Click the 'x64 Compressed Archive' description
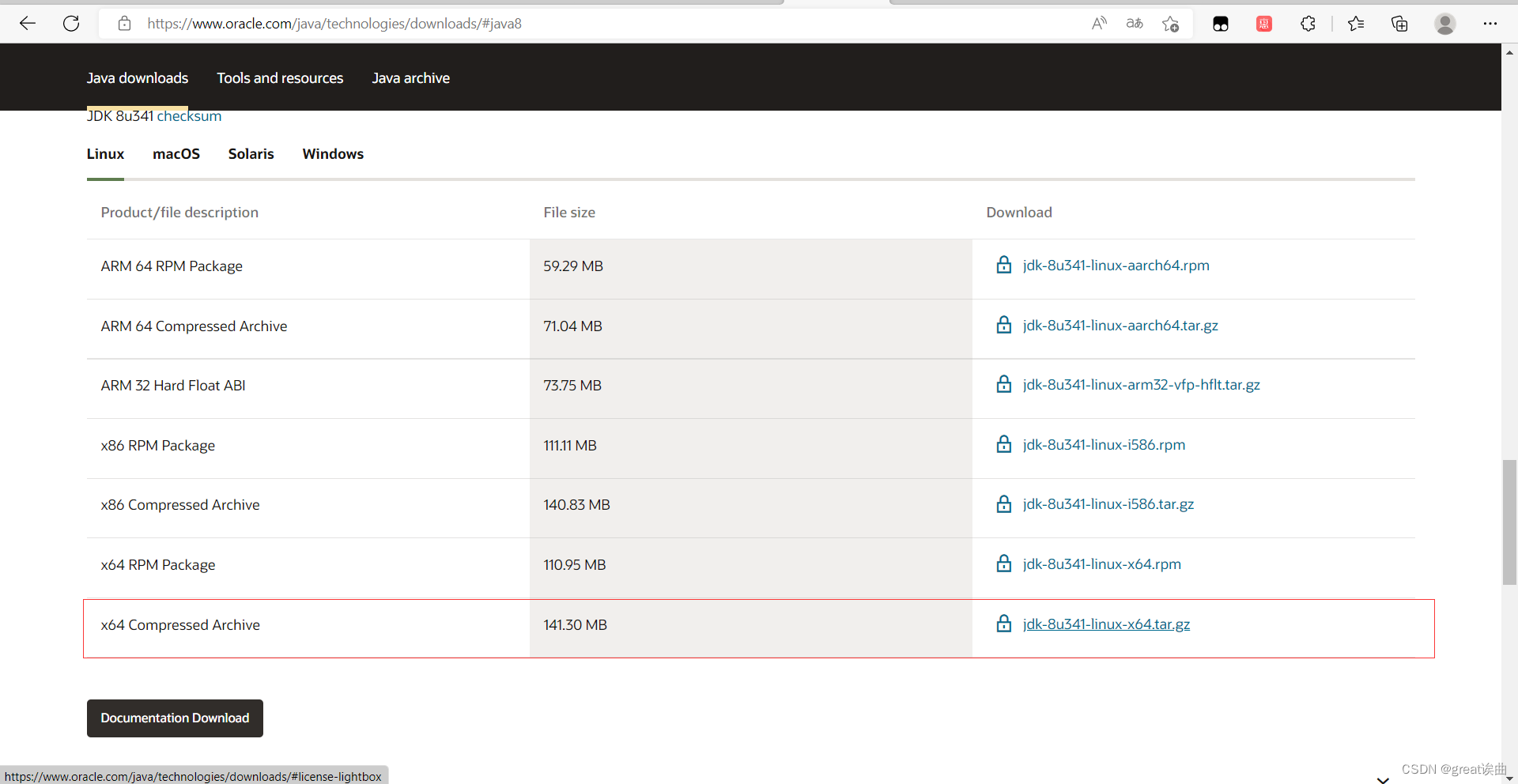The width and height of the screenshot is (1518, 784). [180, 625]
